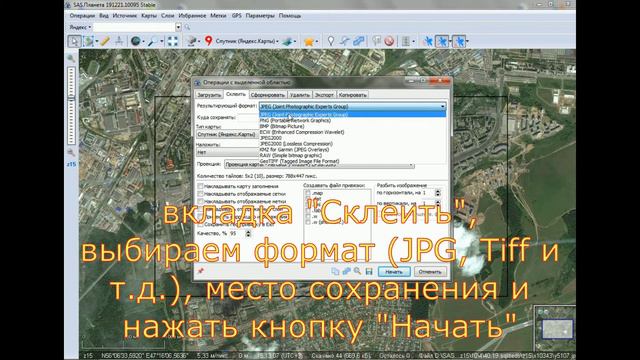640x360 pixels.
Task: Click the save floppy icon in dialog
Action: tap(369, 271)
